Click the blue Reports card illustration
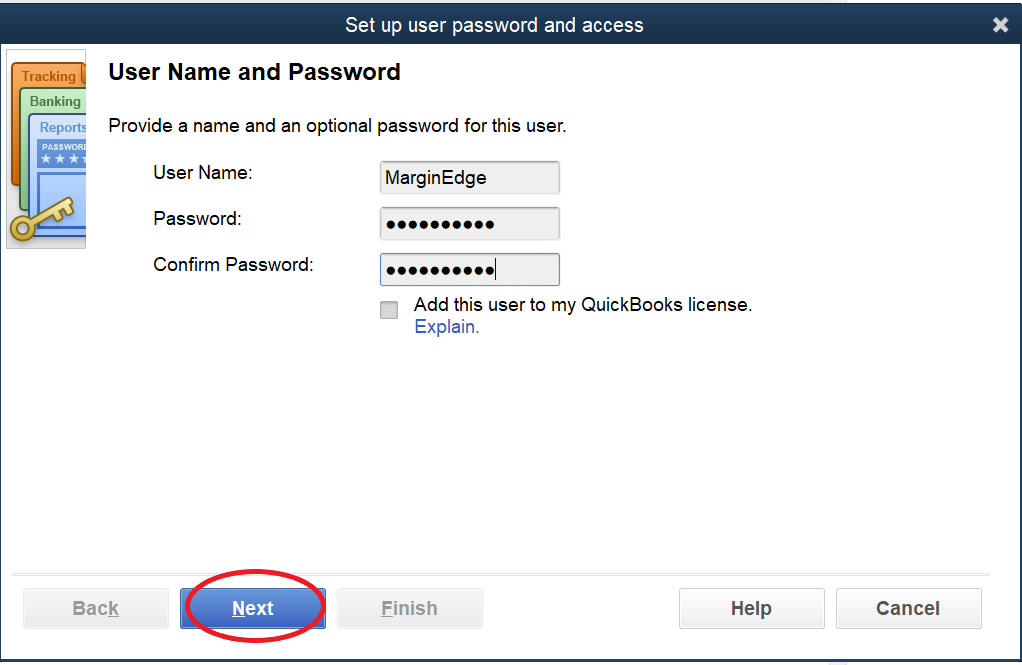This screenshot has height=665, width=1022. 63,128
